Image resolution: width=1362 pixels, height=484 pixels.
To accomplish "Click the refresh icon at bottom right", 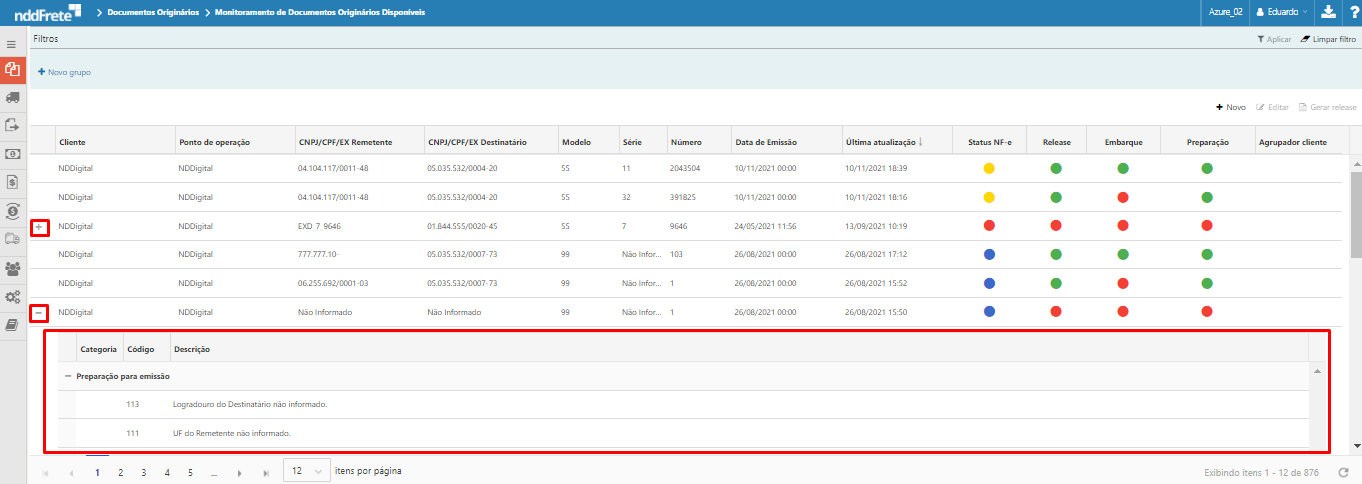I will [x=1343, y=471].
